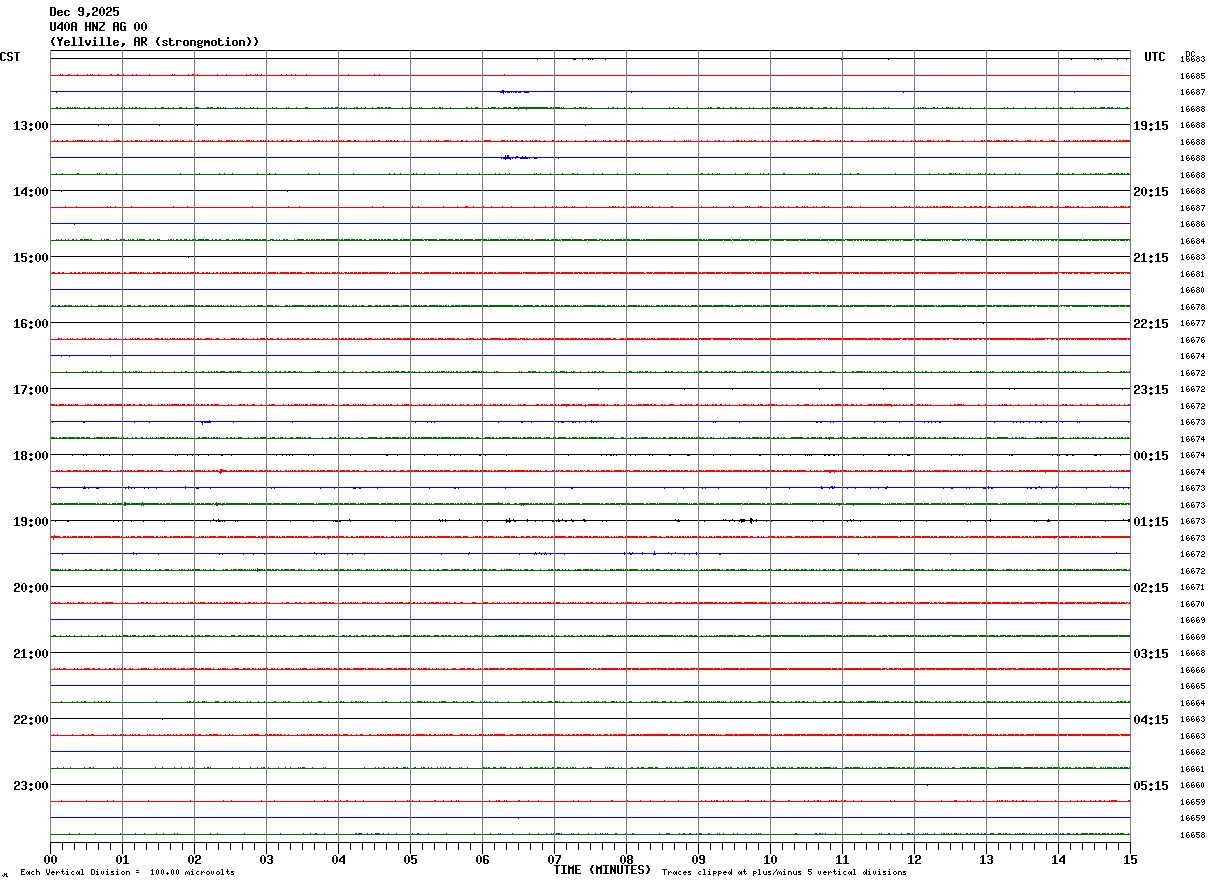Select the 15:00 CST time label

click(31, 258)
